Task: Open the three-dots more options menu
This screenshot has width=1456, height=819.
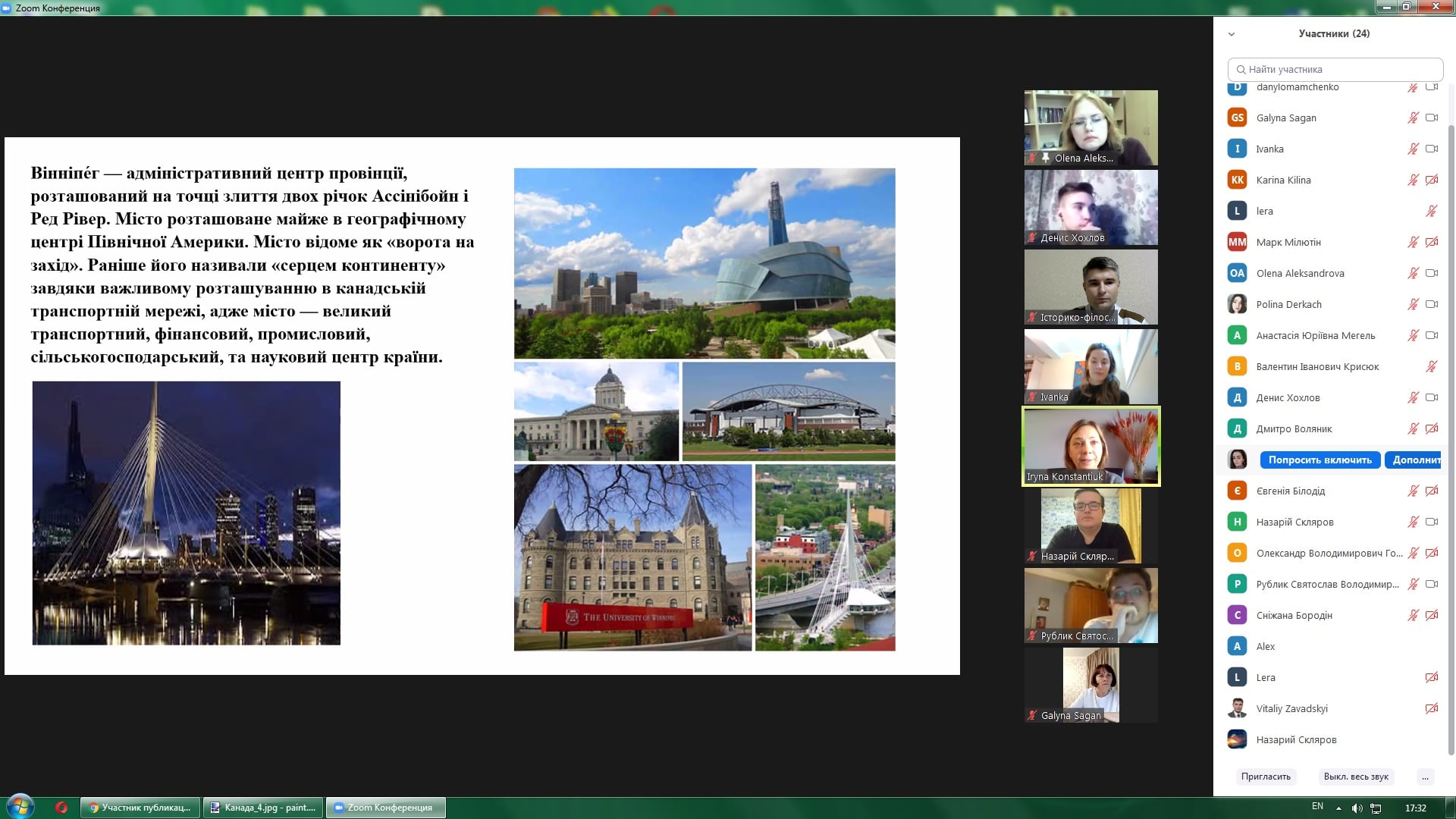Action: point(1425,777)
